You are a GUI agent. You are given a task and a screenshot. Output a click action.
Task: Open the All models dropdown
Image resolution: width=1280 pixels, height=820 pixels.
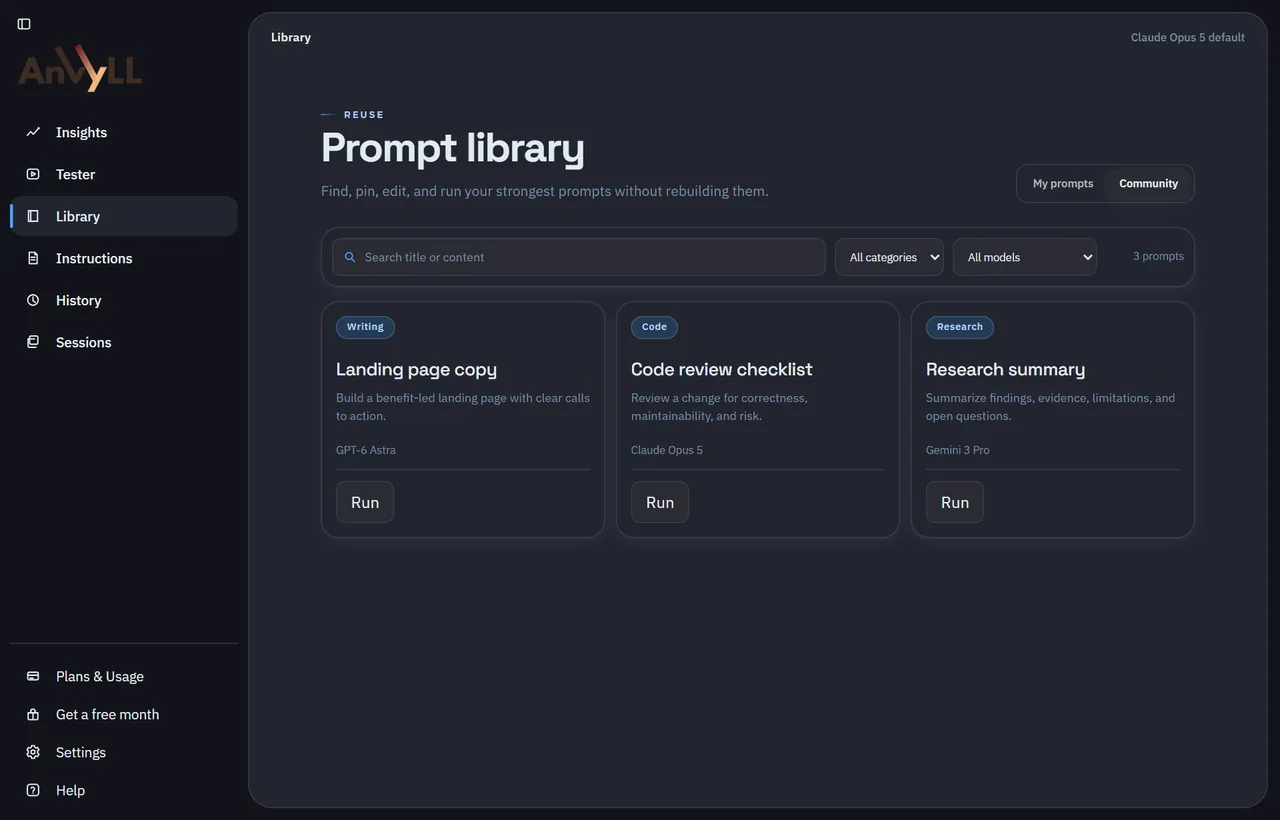[1024, 257]
